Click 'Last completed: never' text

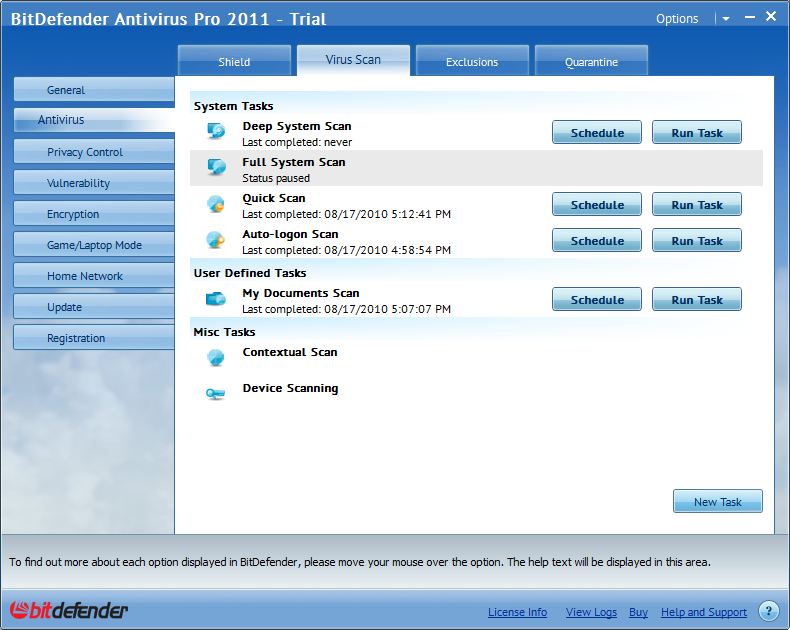click(x=297, y=142)
